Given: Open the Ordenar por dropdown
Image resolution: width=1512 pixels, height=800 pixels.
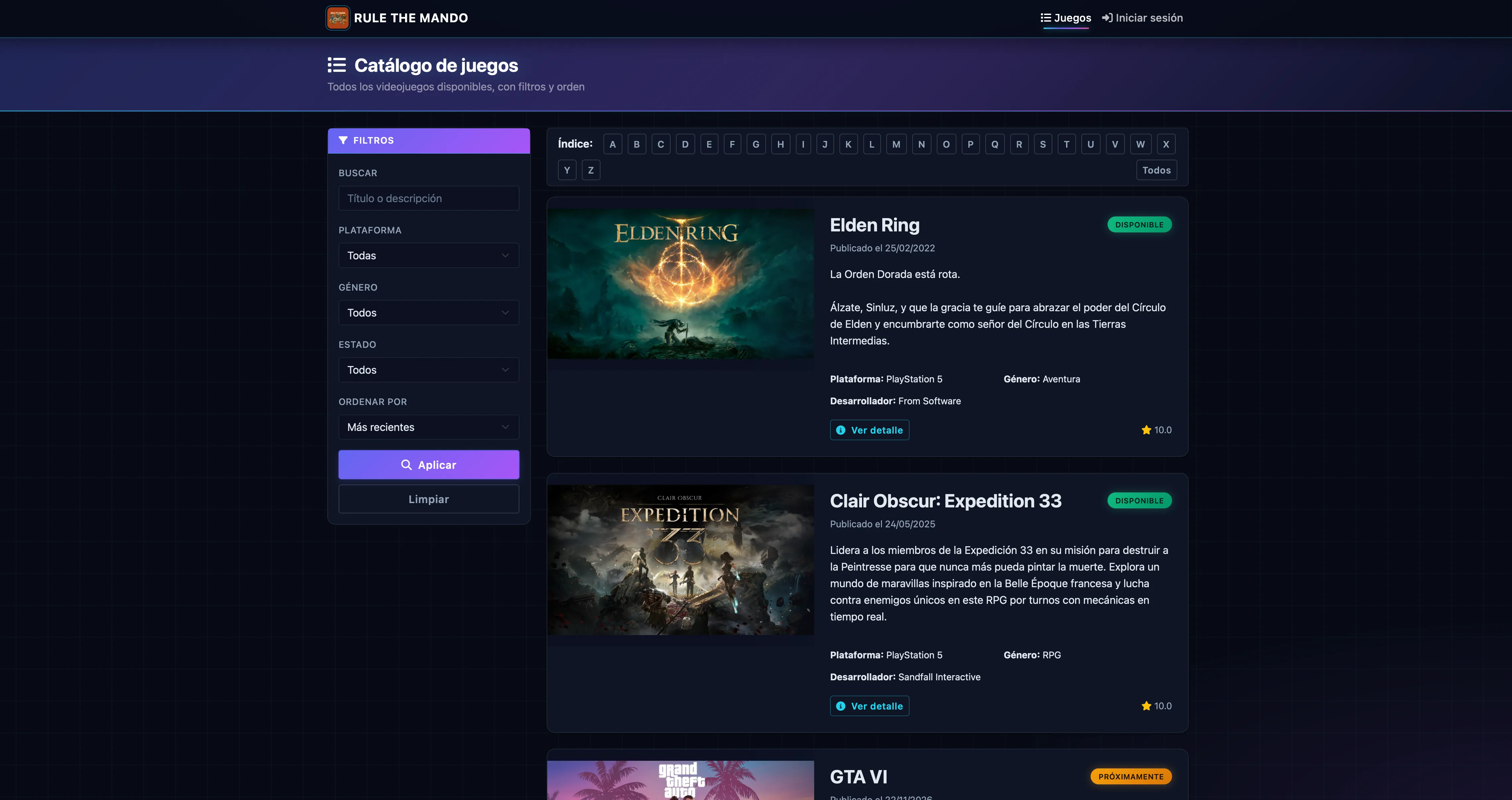Looking at the screenshot, I should (428, 427).
